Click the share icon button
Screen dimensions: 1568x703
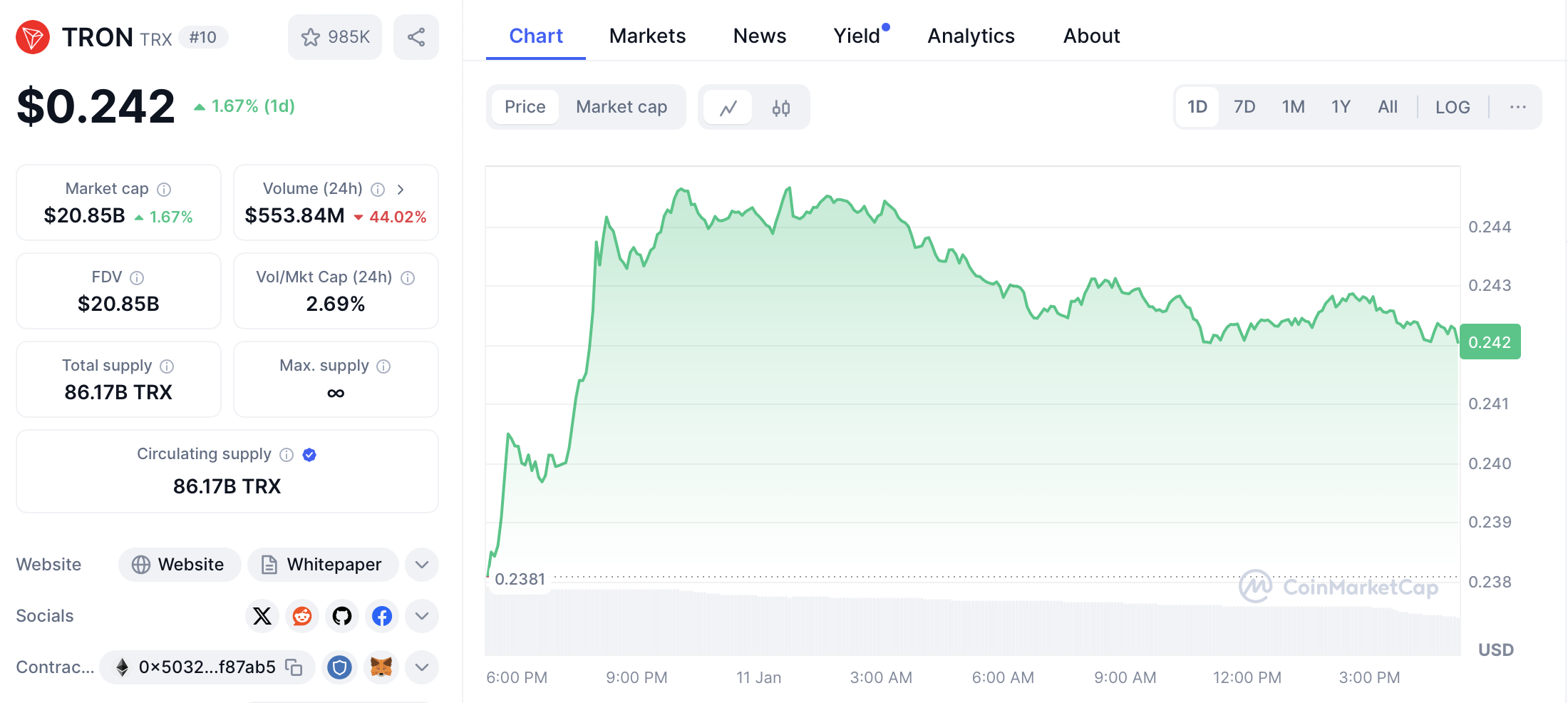pyautogui.click(x=416, y=37)
